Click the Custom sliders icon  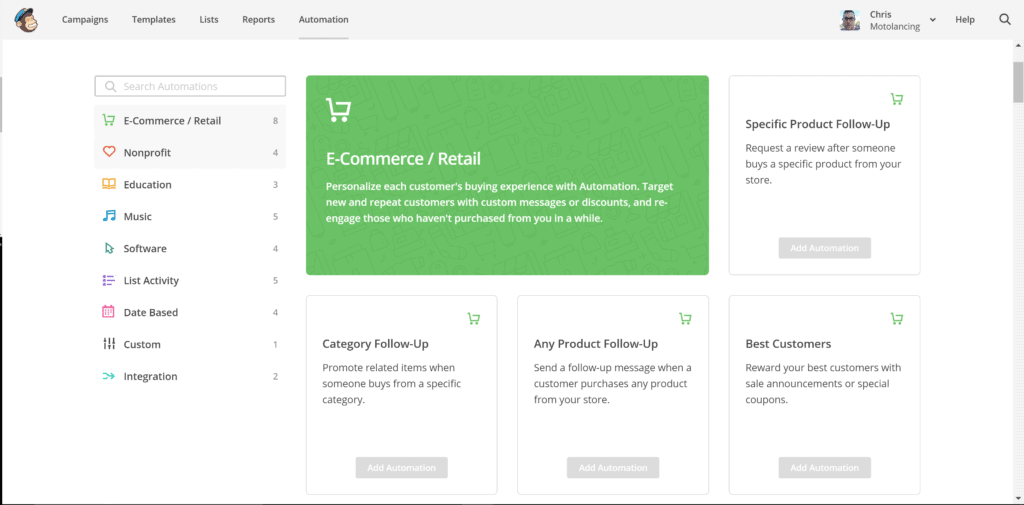coord(109,344)
